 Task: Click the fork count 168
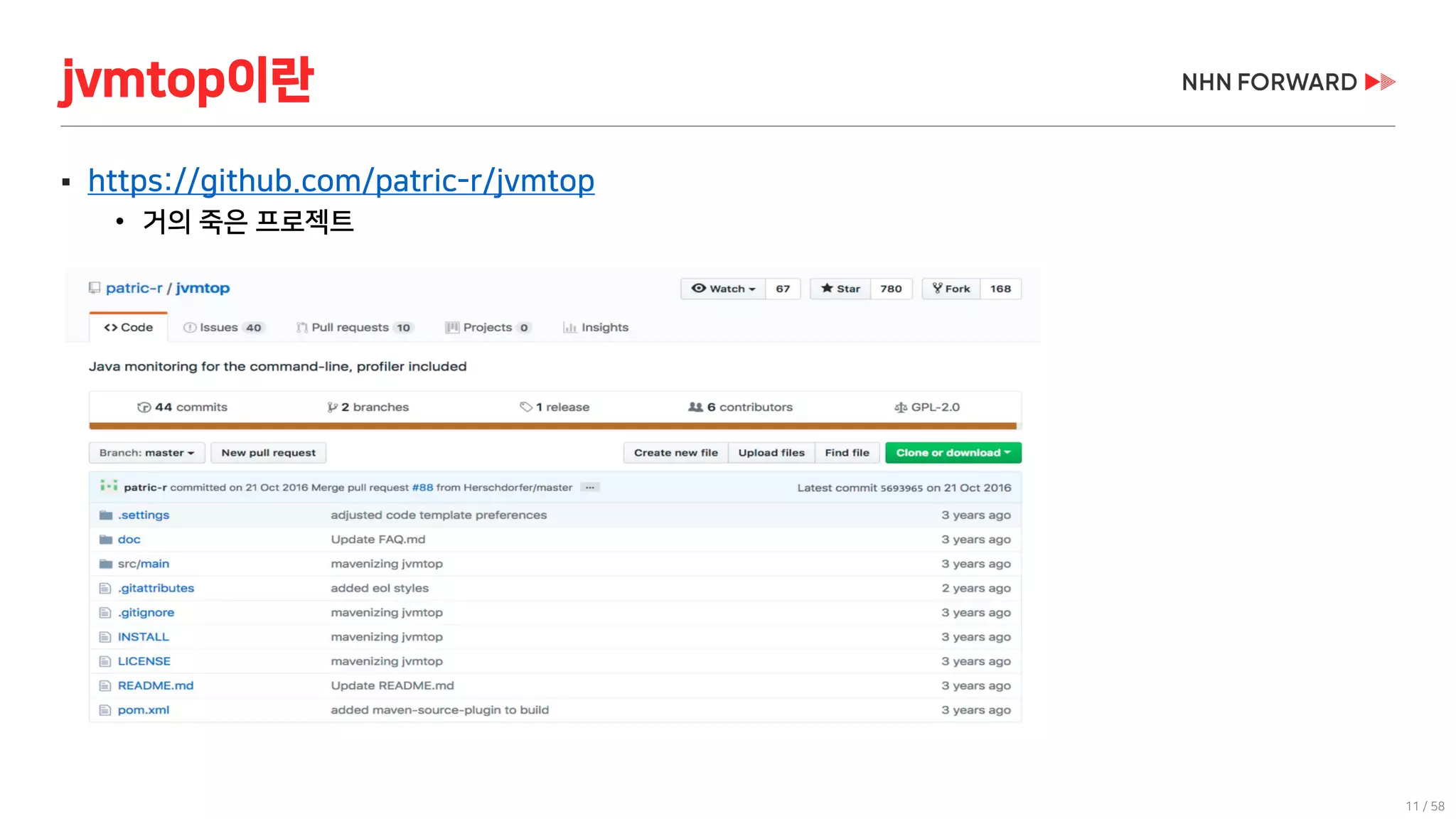(x=1000, y=289)
